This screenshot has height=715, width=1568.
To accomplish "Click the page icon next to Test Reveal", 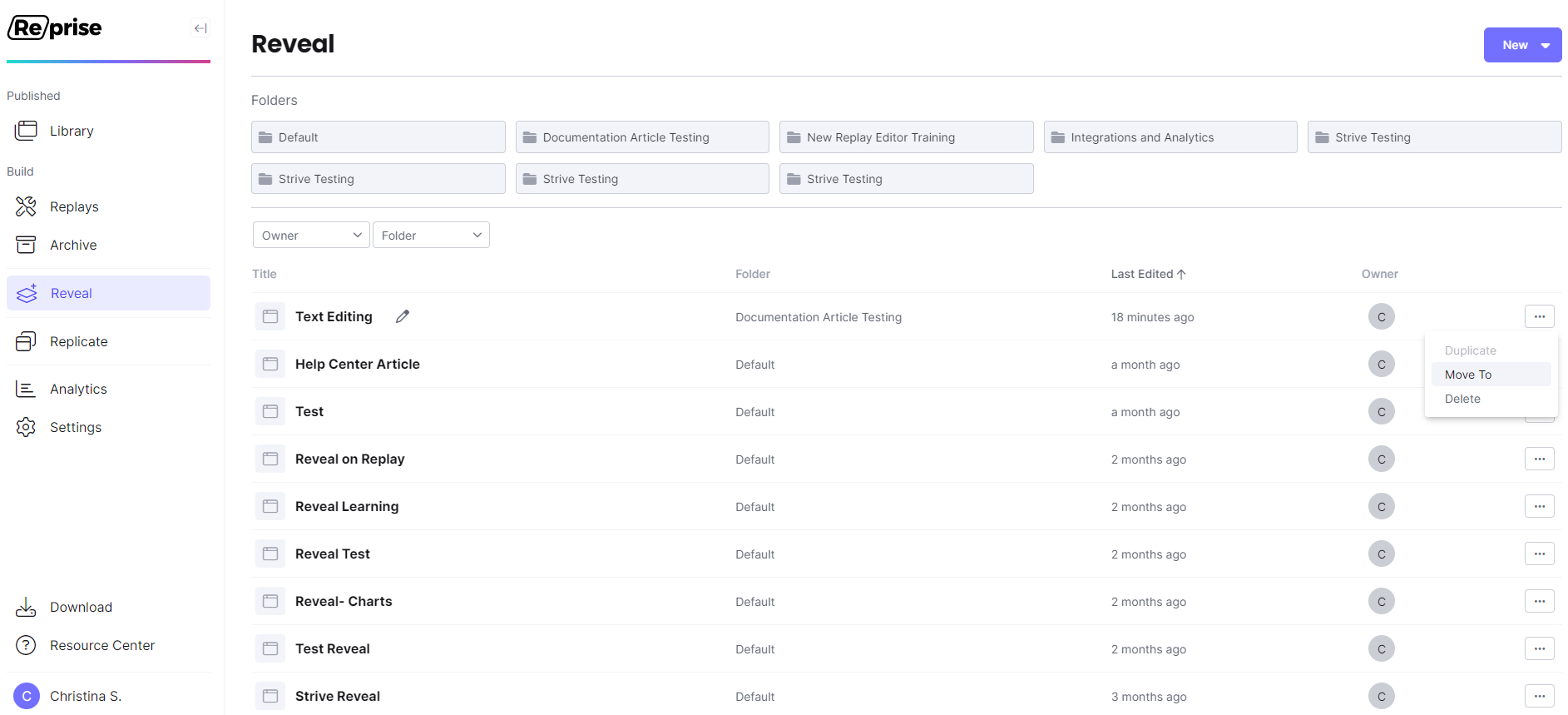I will 270,648.
